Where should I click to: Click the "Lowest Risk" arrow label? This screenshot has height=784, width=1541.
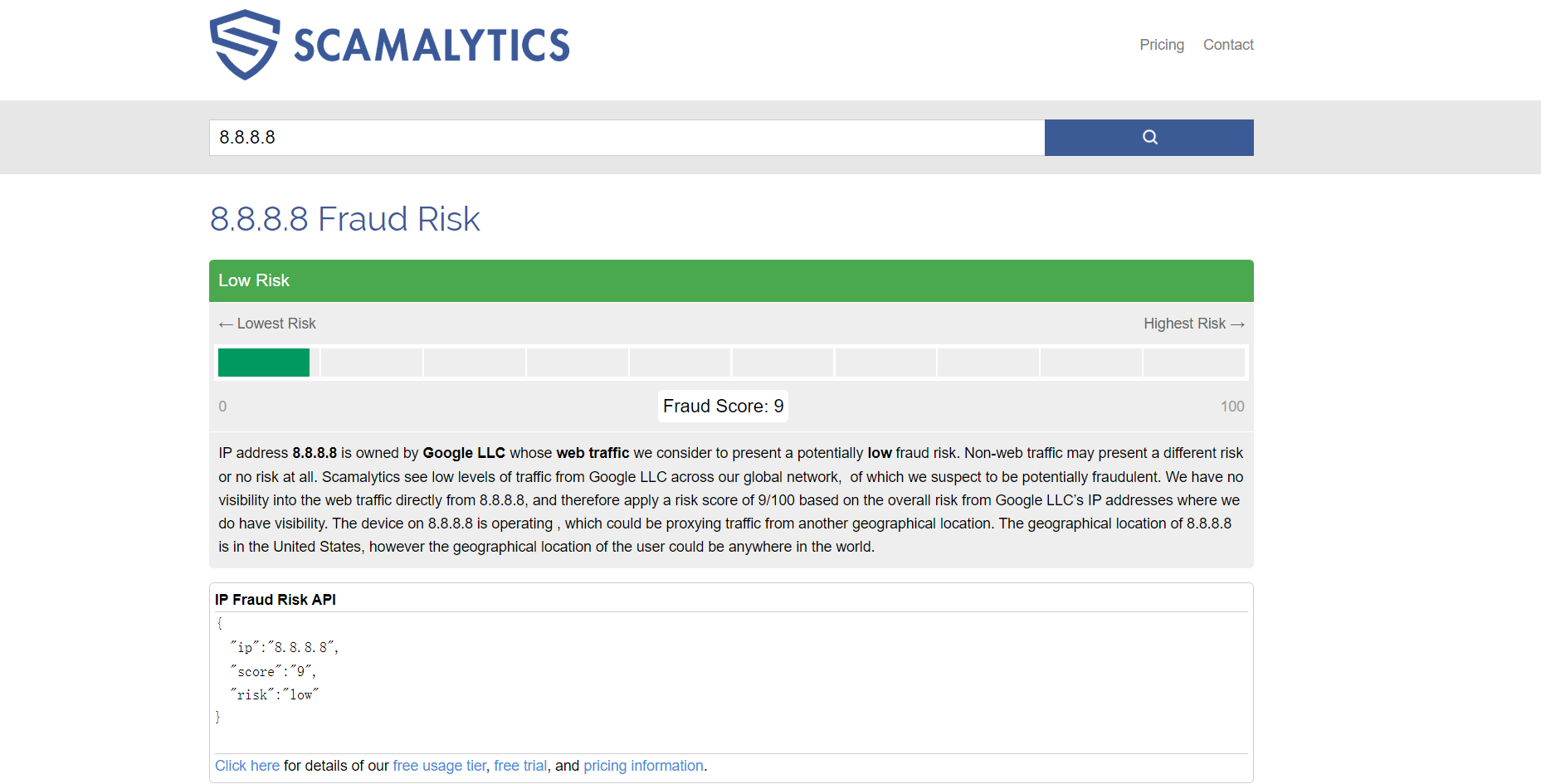[x=267, y=324]
